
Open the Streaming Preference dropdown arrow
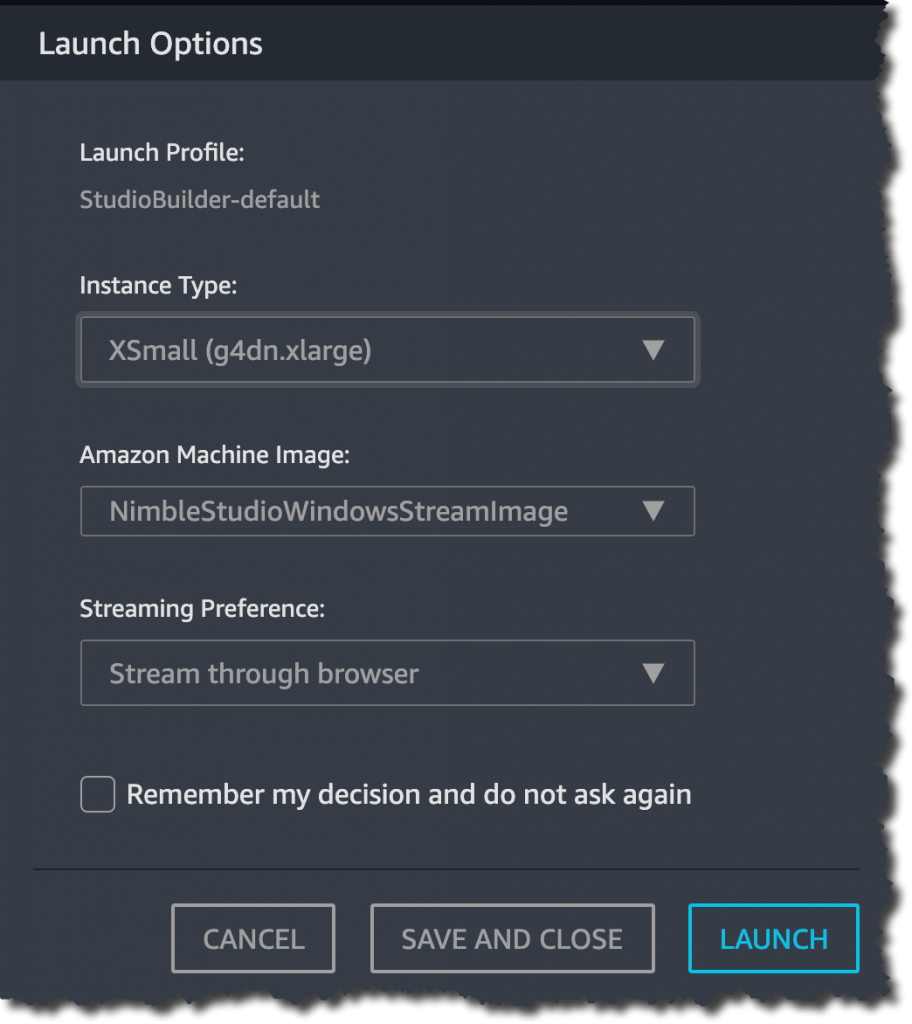tap(655, 673)
